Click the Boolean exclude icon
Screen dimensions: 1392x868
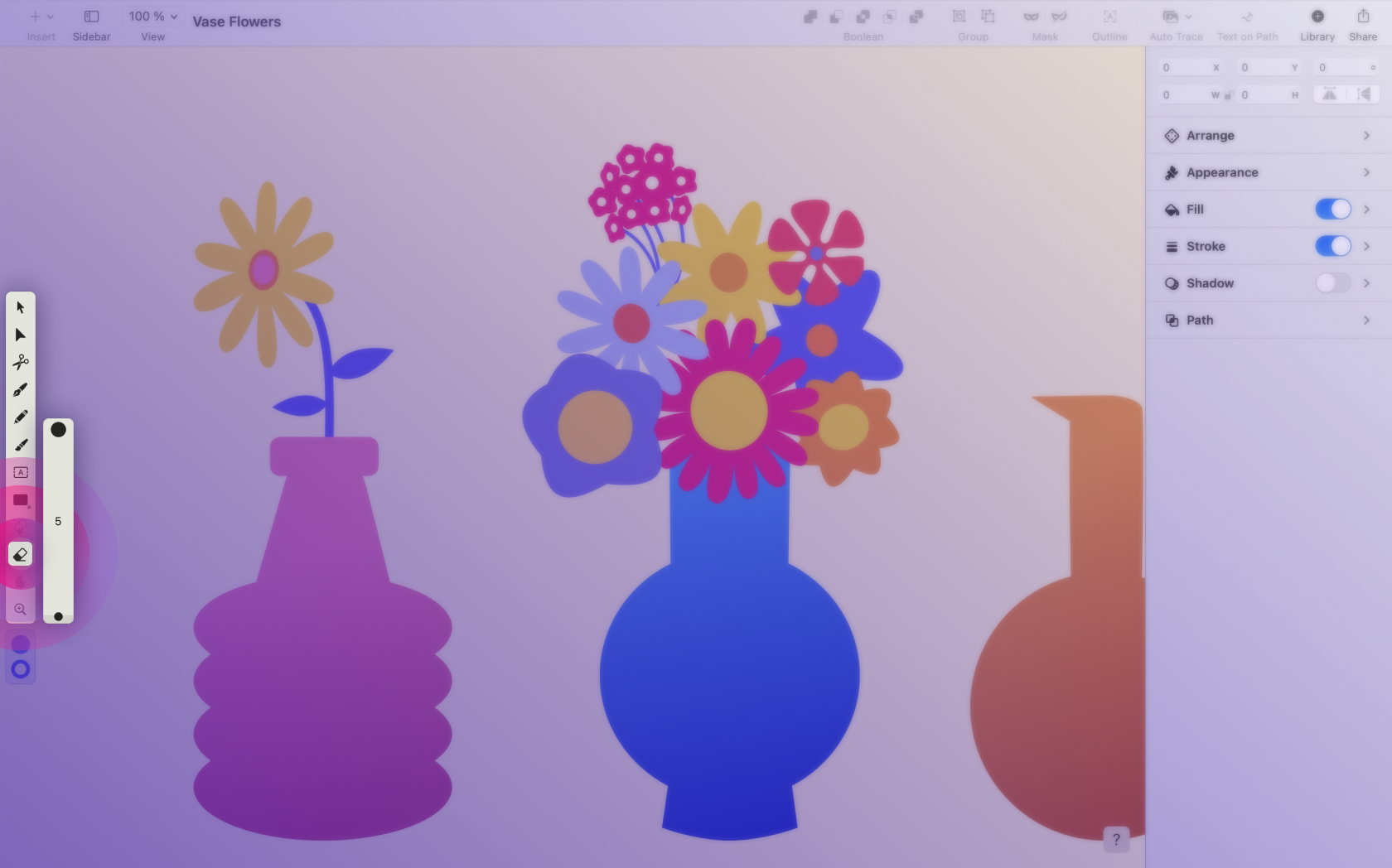pyautogui.click(x=890, y=17)
